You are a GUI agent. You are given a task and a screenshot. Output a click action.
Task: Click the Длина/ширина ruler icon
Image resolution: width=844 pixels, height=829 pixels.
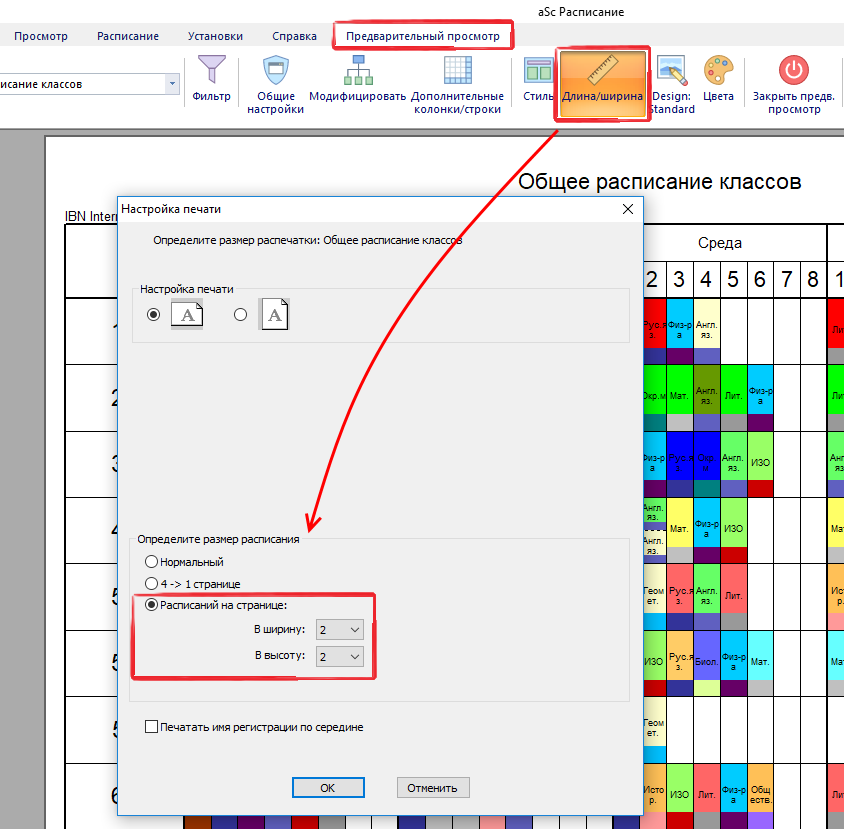[x=603, y=74]
